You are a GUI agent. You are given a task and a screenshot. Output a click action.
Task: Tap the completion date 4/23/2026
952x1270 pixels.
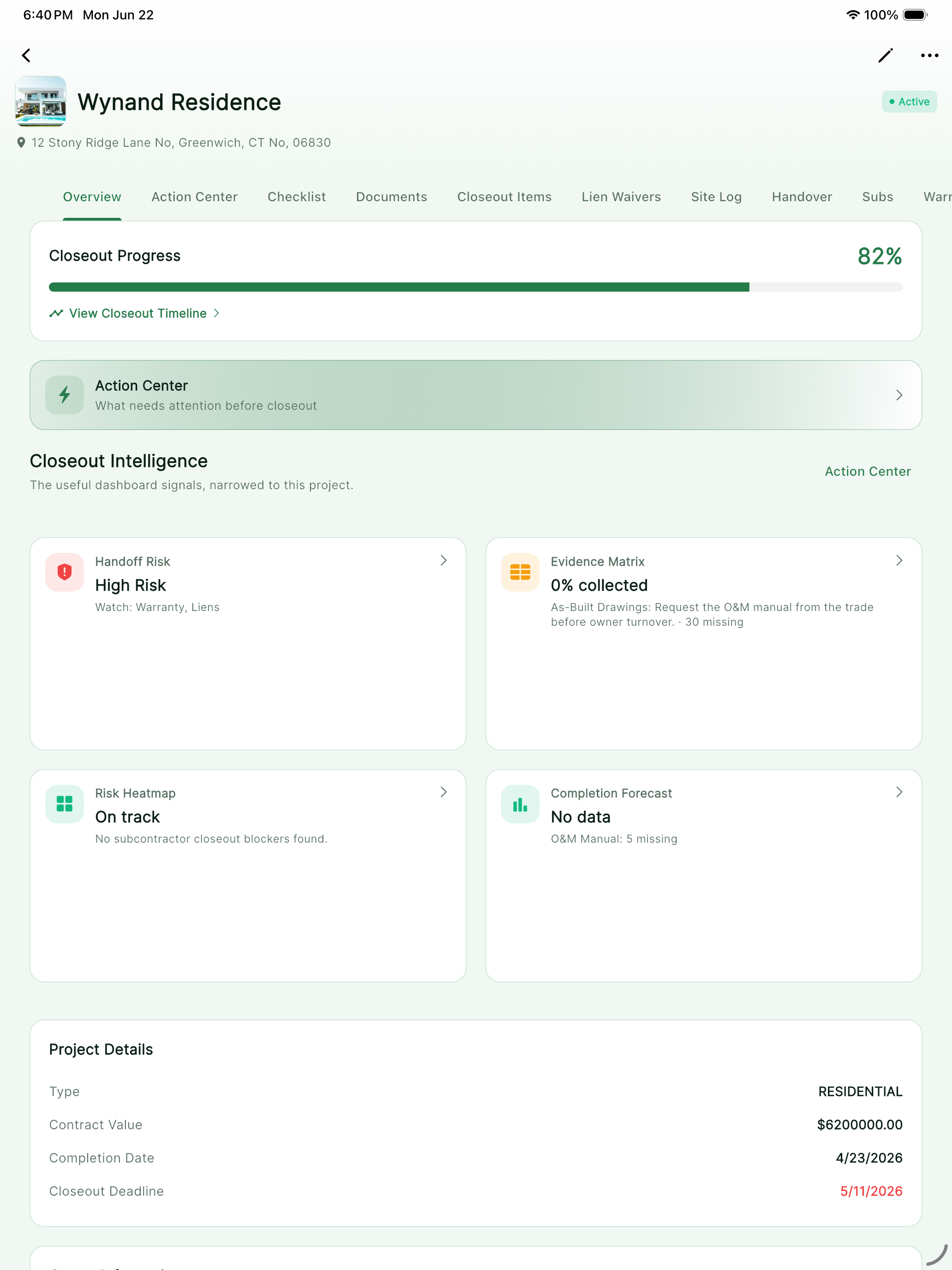tap(869, 1158)
